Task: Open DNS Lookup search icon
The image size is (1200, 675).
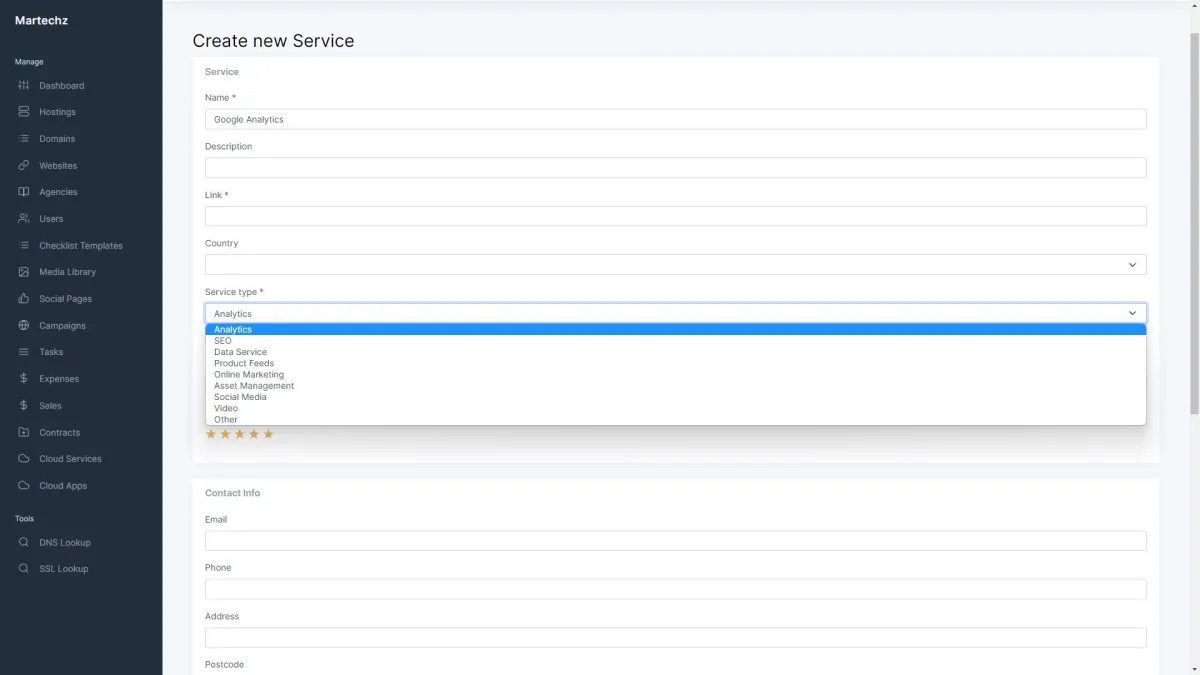Action: point(24,543)
